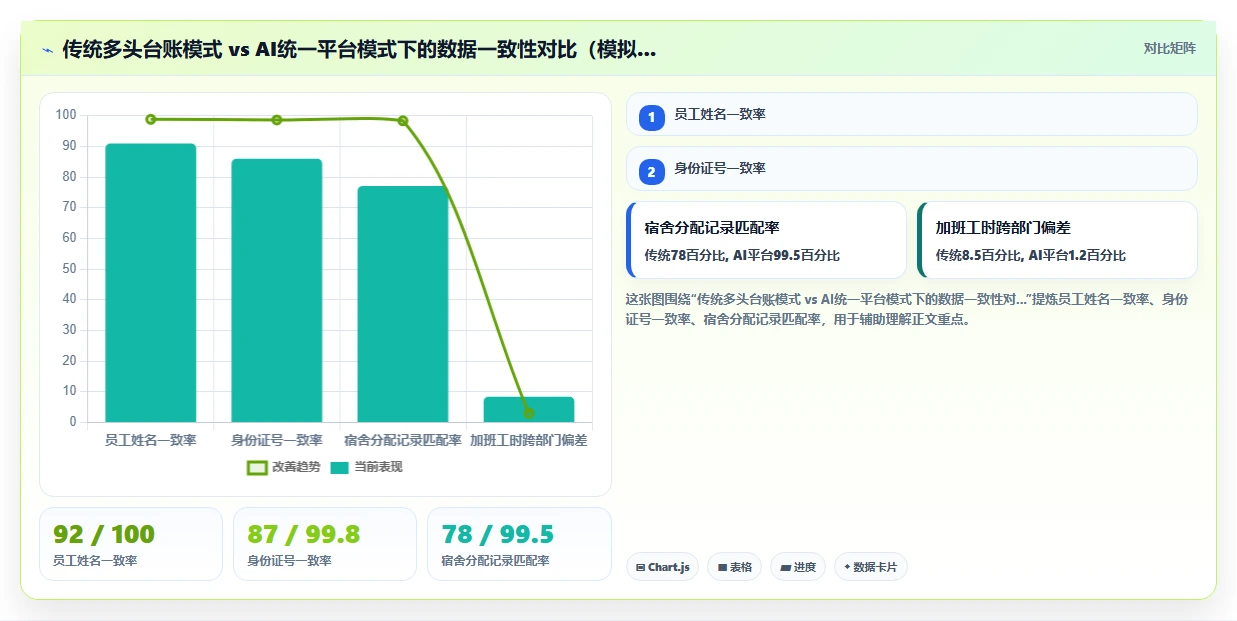Open the 加班工时跨部门偏差 comparison card
The height and width of the screenshot is (621, 1237).
coord(1057,240)
